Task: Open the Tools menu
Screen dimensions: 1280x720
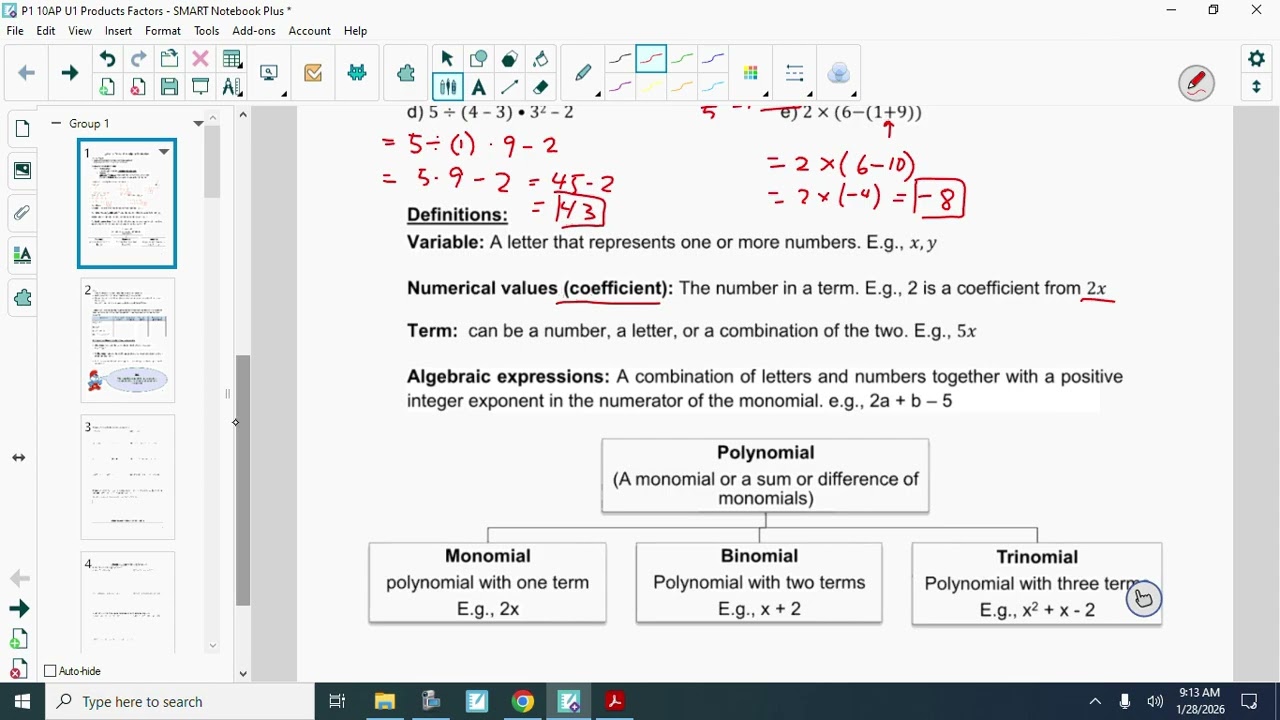Action: pos(206,31)
